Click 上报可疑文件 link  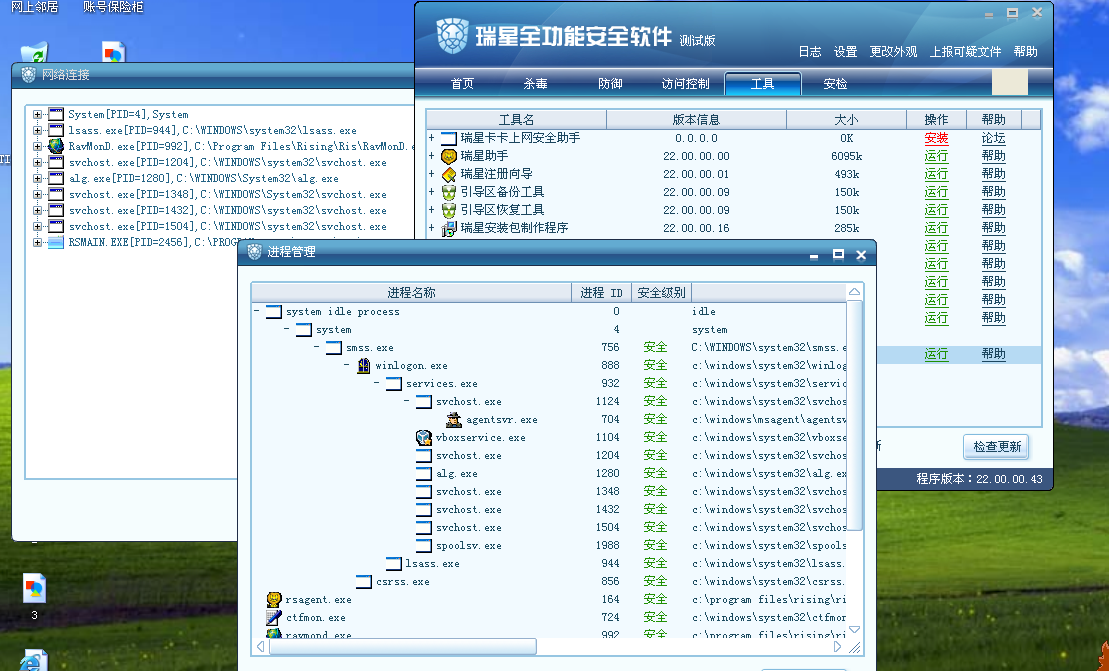click(x=965, y=52)
